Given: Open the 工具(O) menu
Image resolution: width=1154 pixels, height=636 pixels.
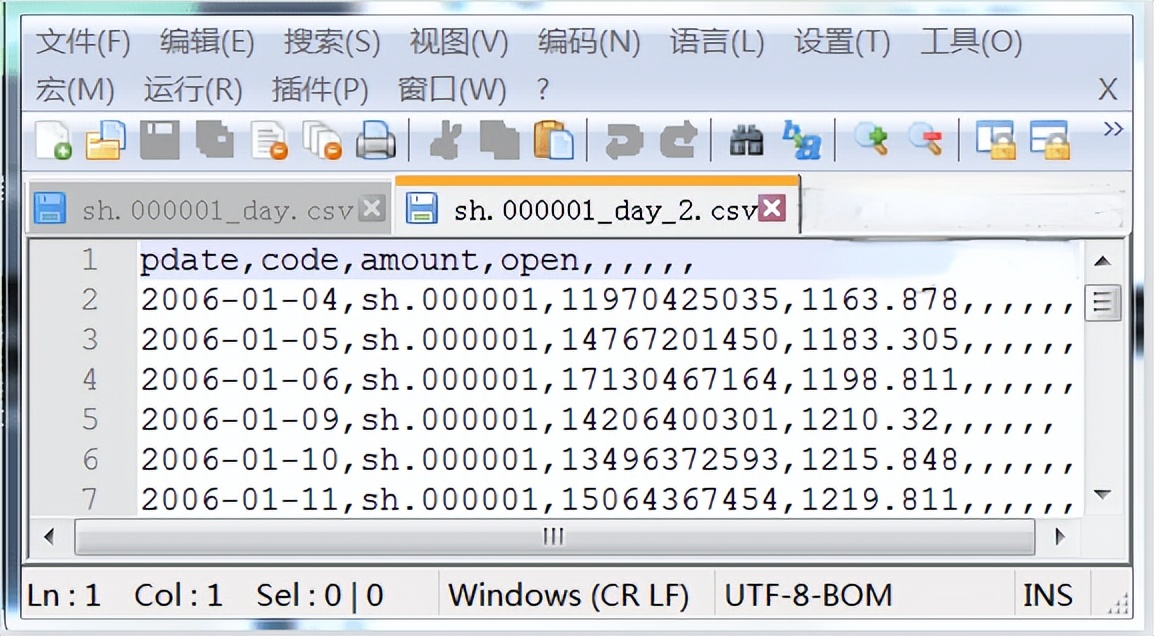Looking at the screenshot, I should click(x=971, y=42).
